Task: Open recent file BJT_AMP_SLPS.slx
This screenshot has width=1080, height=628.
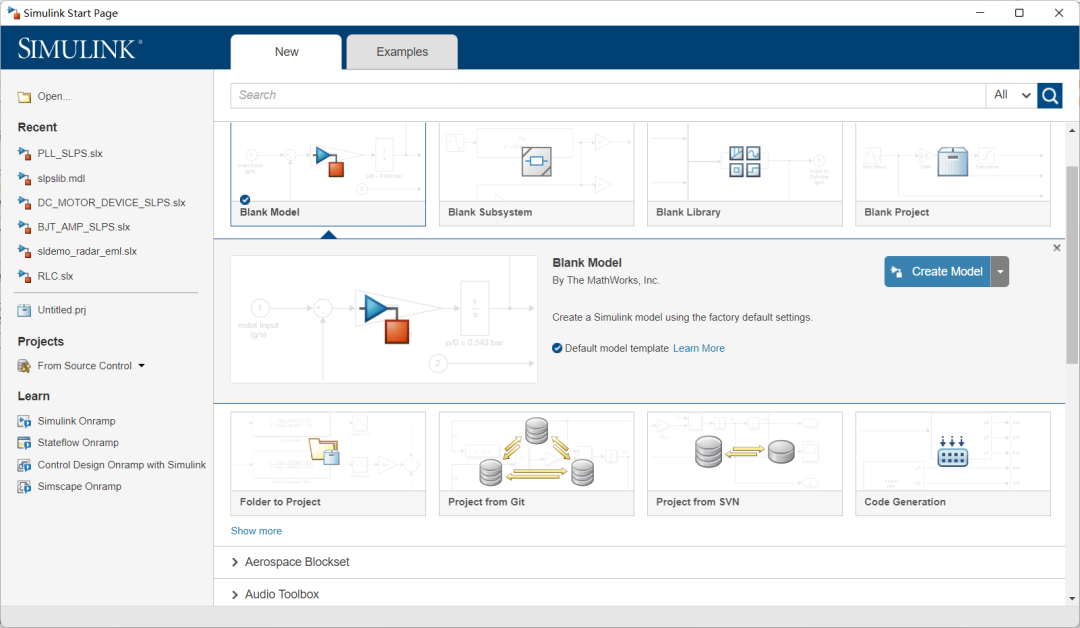Action: coord(84,227)
